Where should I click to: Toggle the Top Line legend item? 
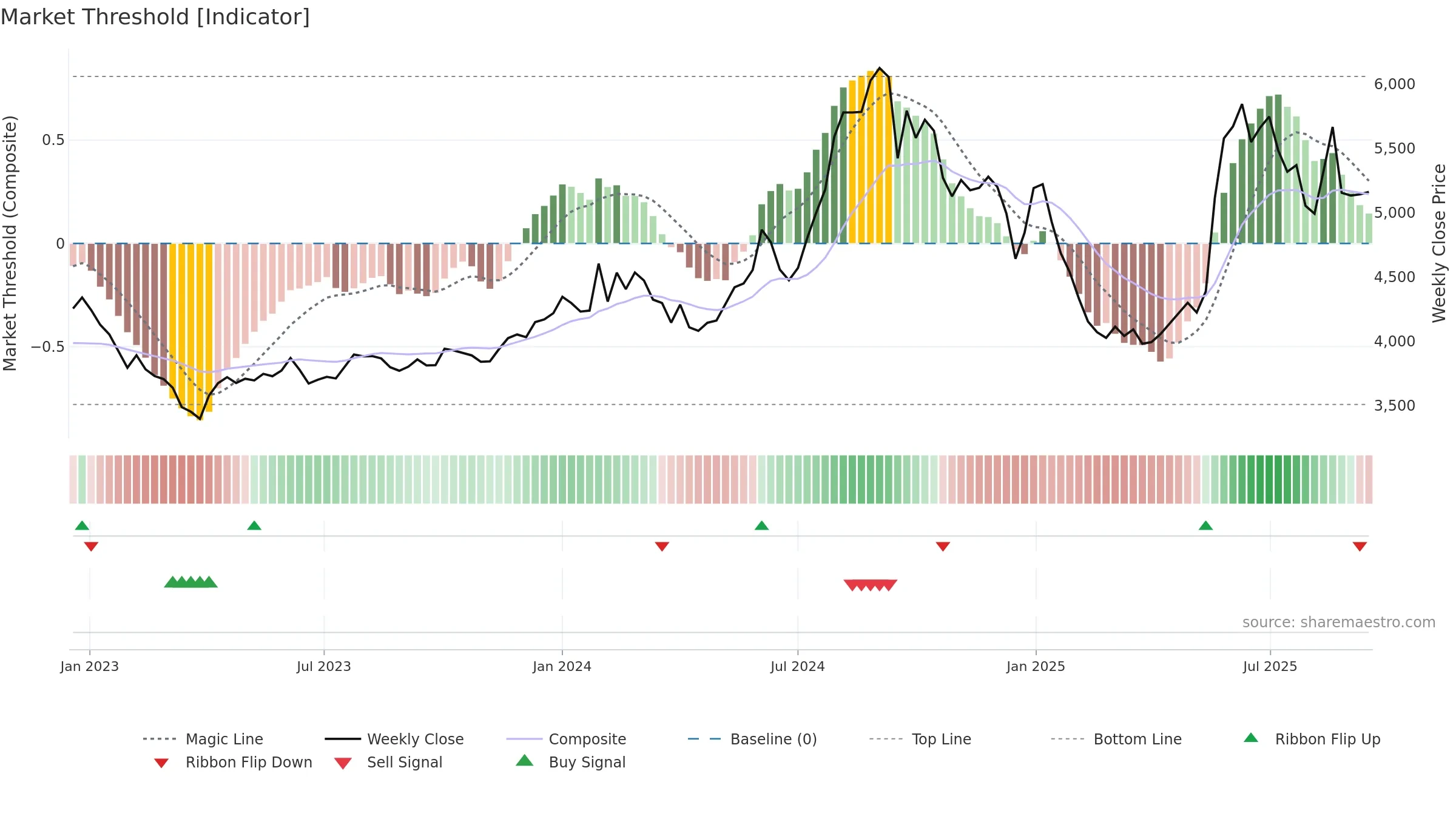pos(920,739)
